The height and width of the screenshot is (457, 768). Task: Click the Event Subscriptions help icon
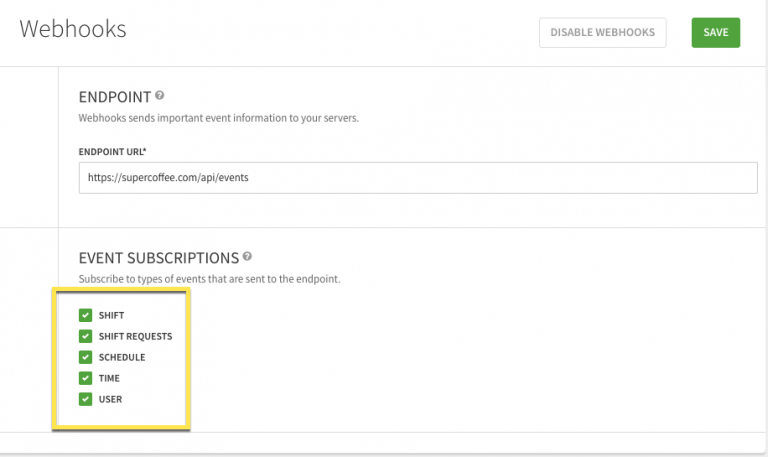point(247,256)
